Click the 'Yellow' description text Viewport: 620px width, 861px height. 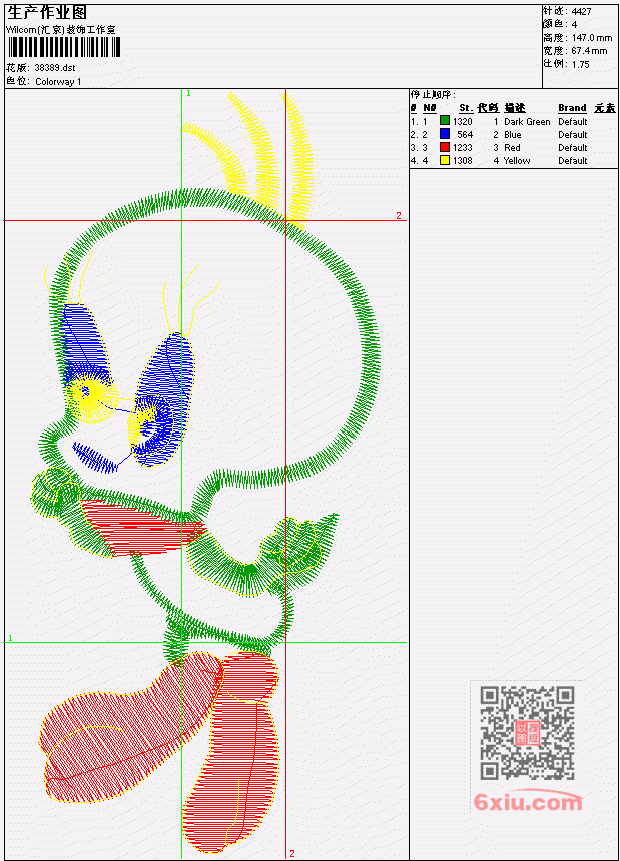coord(517,161)
